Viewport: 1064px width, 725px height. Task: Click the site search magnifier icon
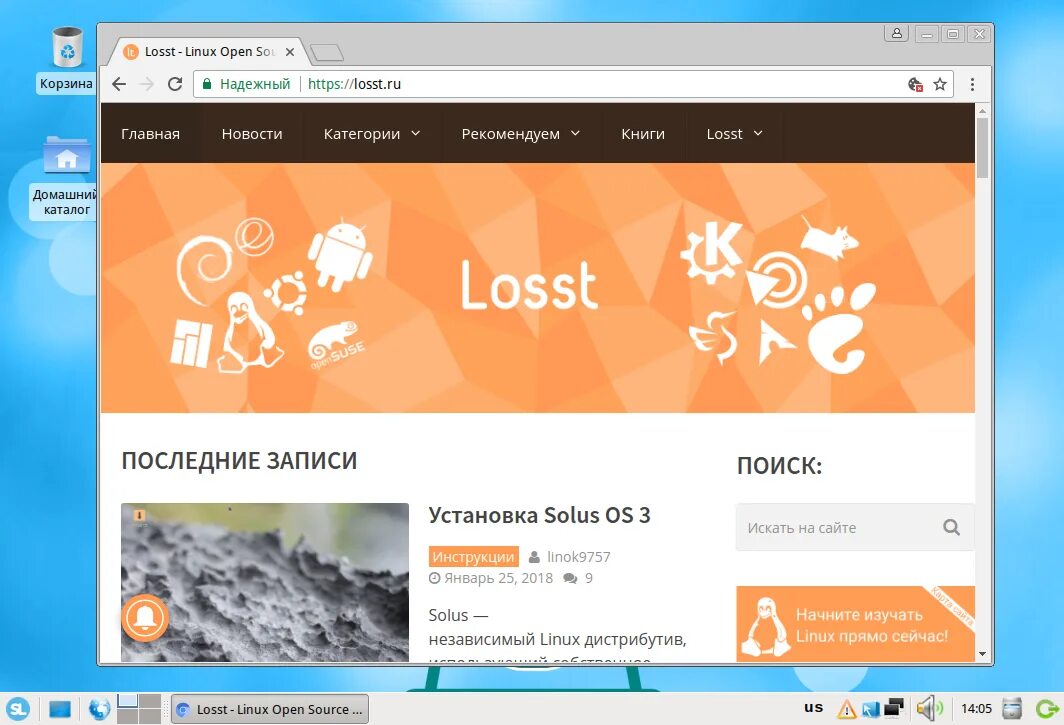click(951, 527)
